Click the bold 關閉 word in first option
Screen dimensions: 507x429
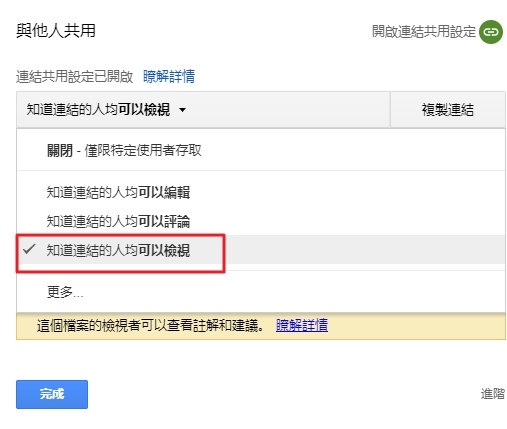[x=60, y=150]
